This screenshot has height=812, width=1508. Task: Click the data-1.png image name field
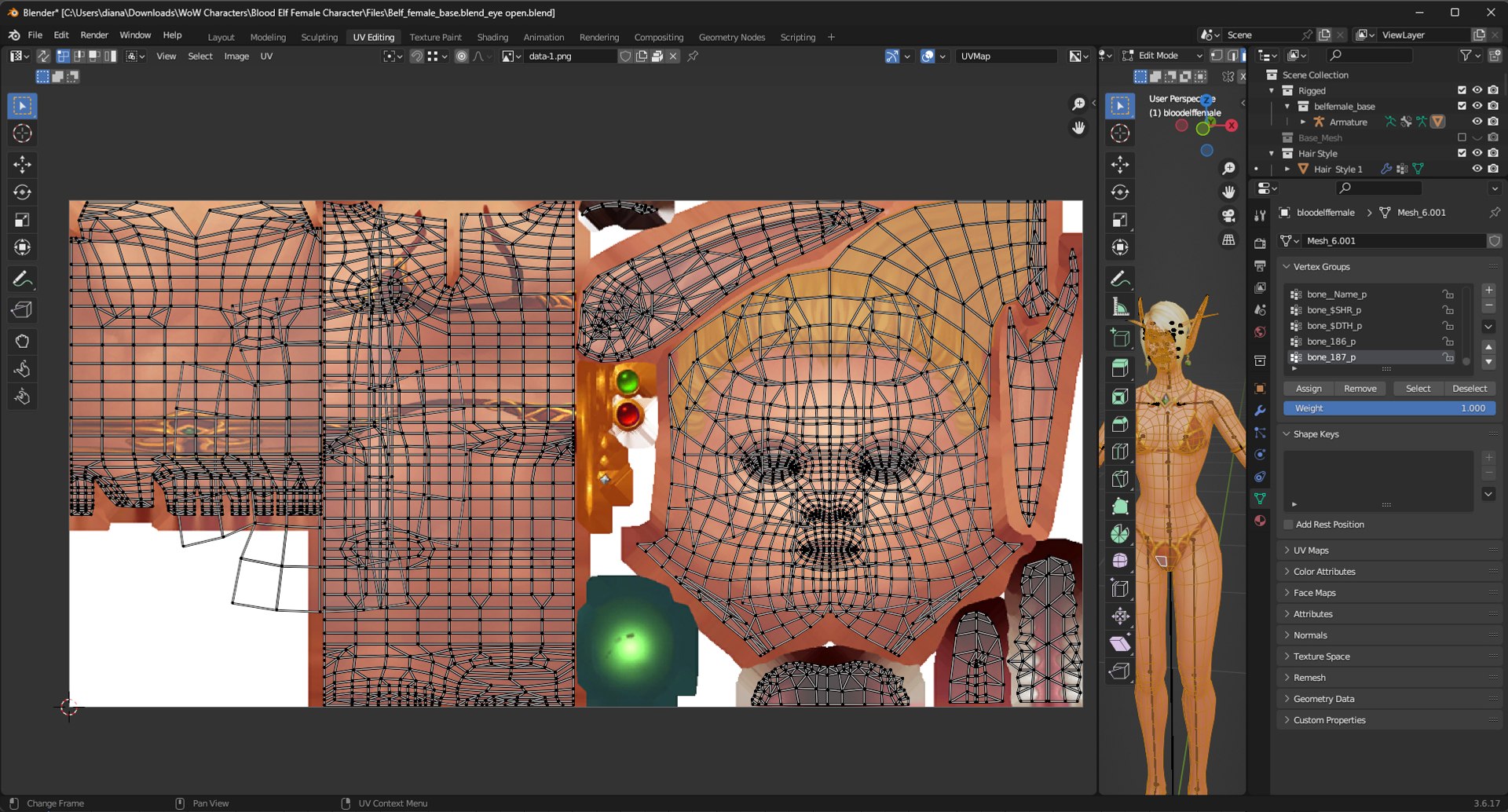point(570,57)
